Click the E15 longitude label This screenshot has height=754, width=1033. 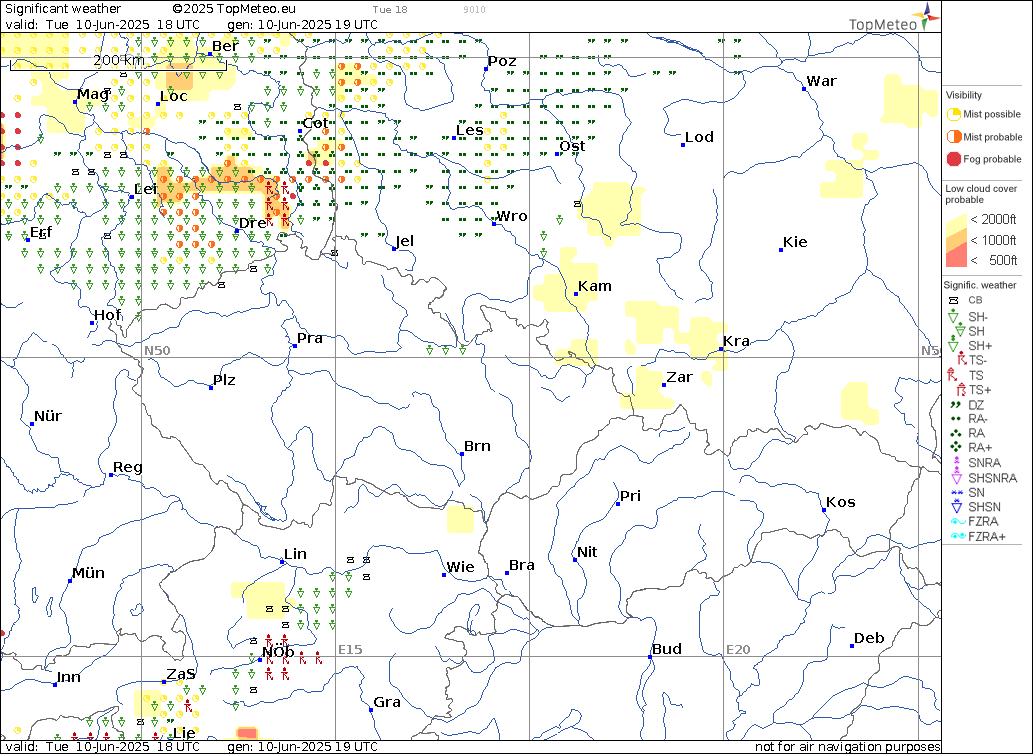pyautogui.click(x=350, y=649)
